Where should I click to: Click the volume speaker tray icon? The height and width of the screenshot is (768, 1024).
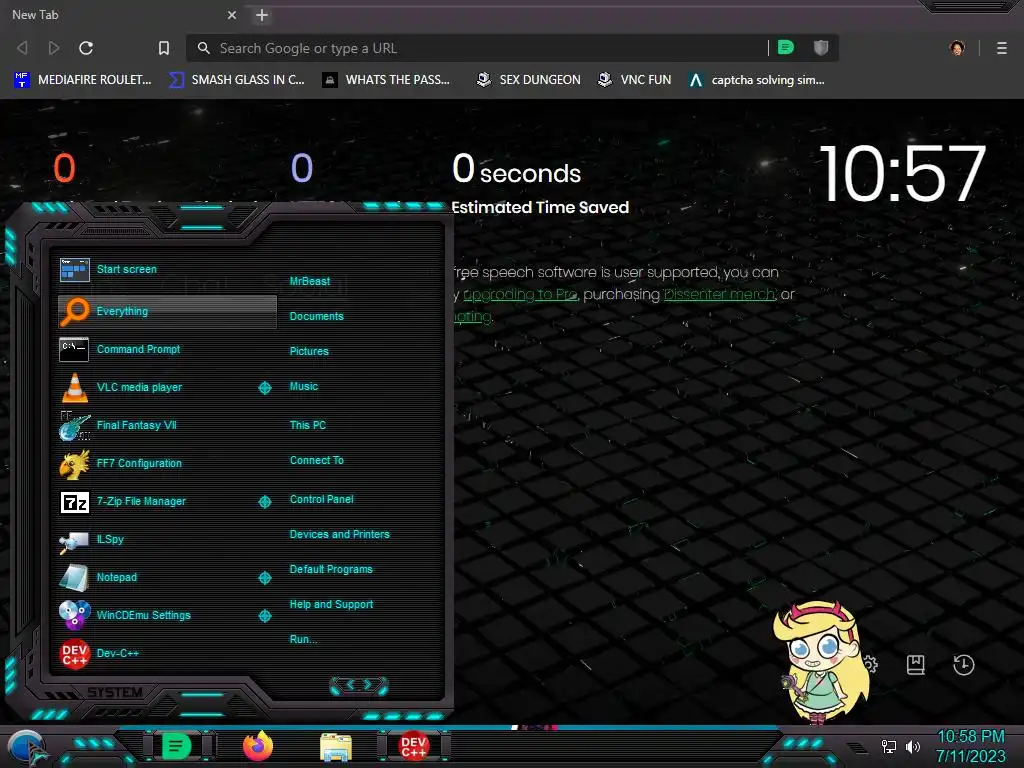913,746
